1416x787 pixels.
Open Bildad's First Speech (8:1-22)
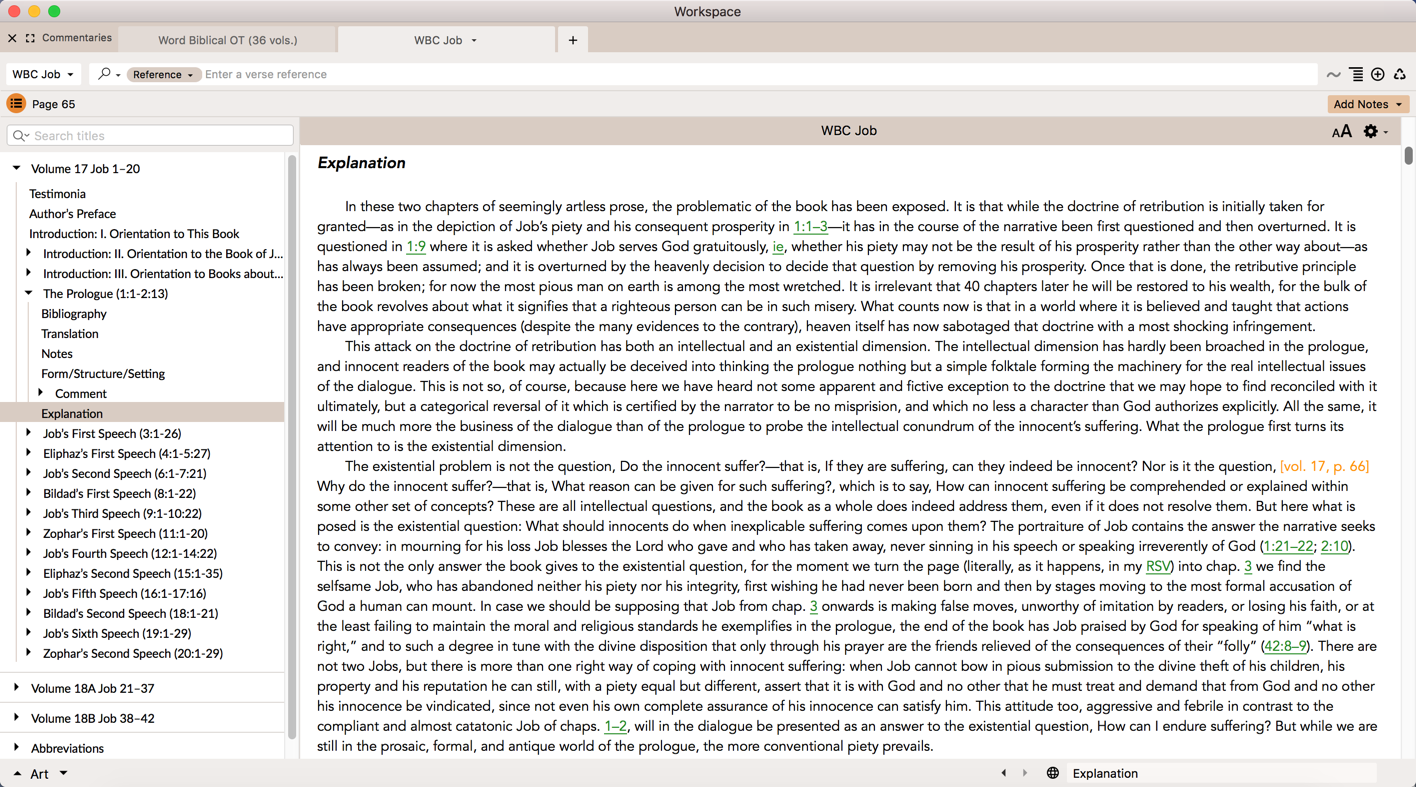[119, 493]
